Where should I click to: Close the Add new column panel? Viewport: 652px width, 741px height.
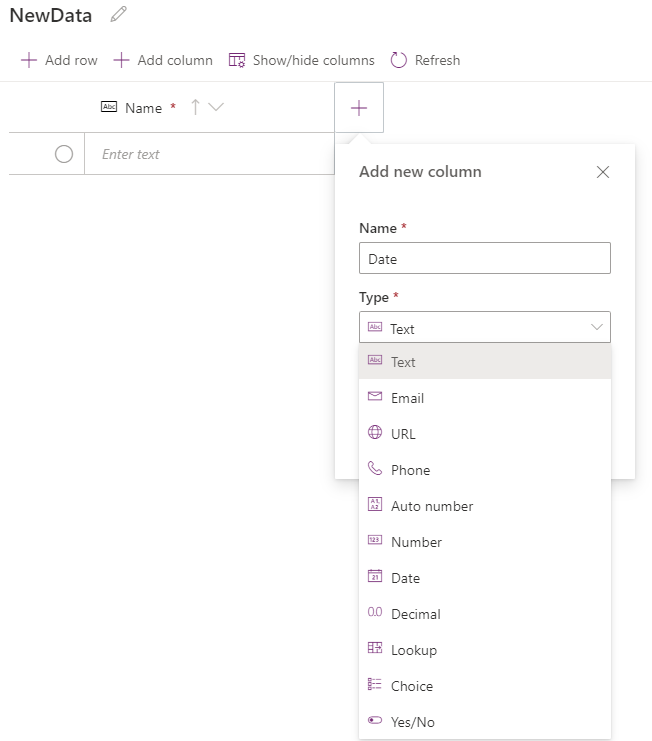click(x=602, y=172)
